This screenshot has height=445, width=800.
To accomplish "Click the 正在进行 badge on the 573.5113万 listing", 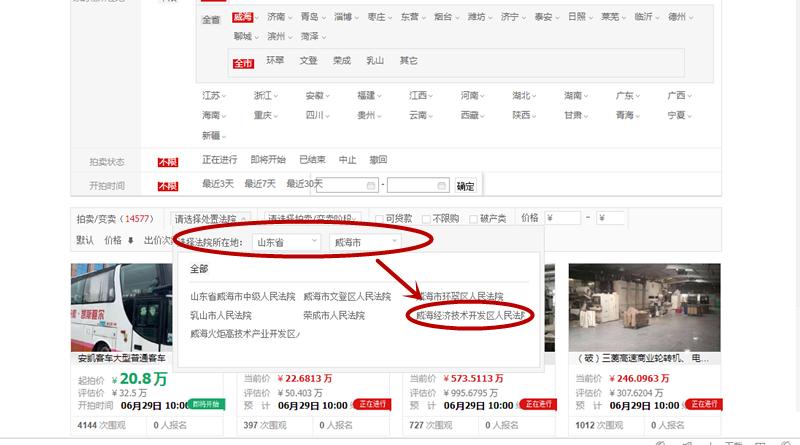I will click(x=538, y=404).
